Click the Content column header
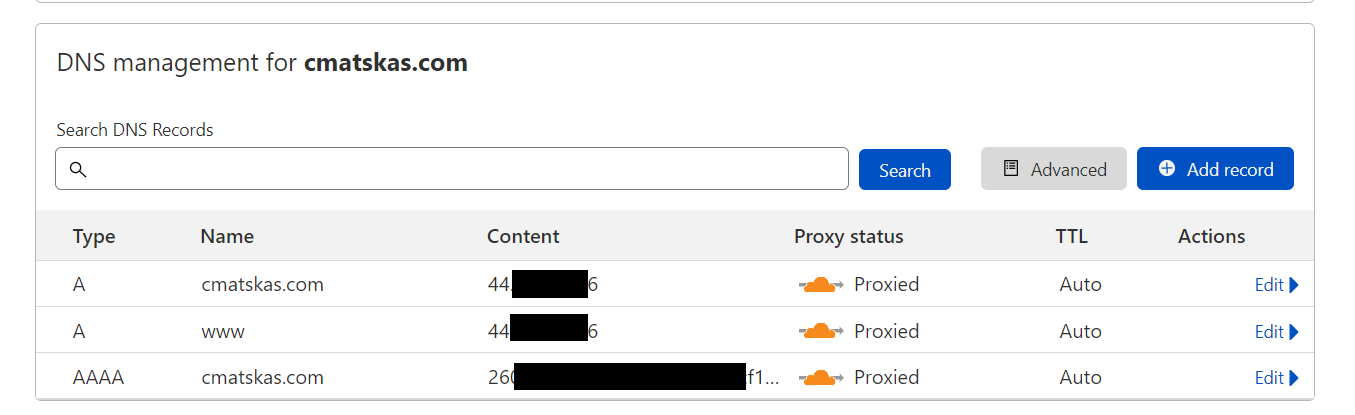The width and height of the screenshot is (1355, 415). click(x=523, y=237)
